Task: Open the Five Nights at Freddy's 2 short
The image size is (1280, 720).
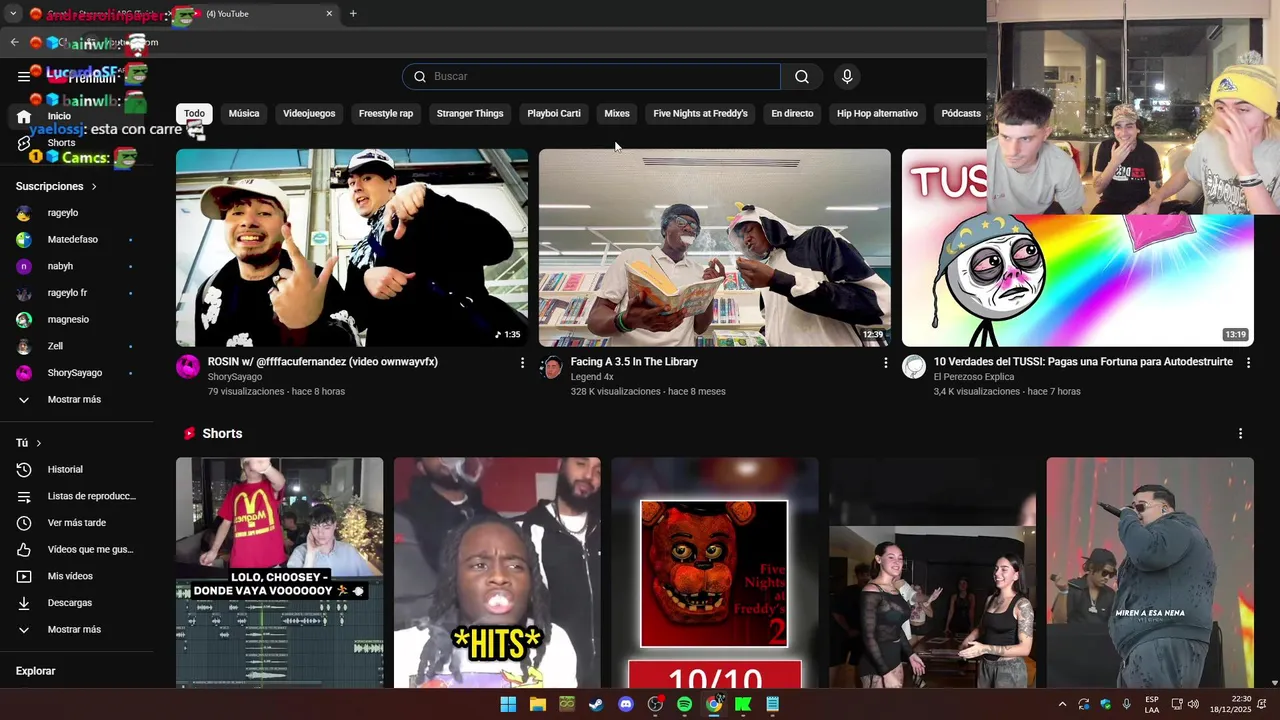Action: tap(715, 573)
